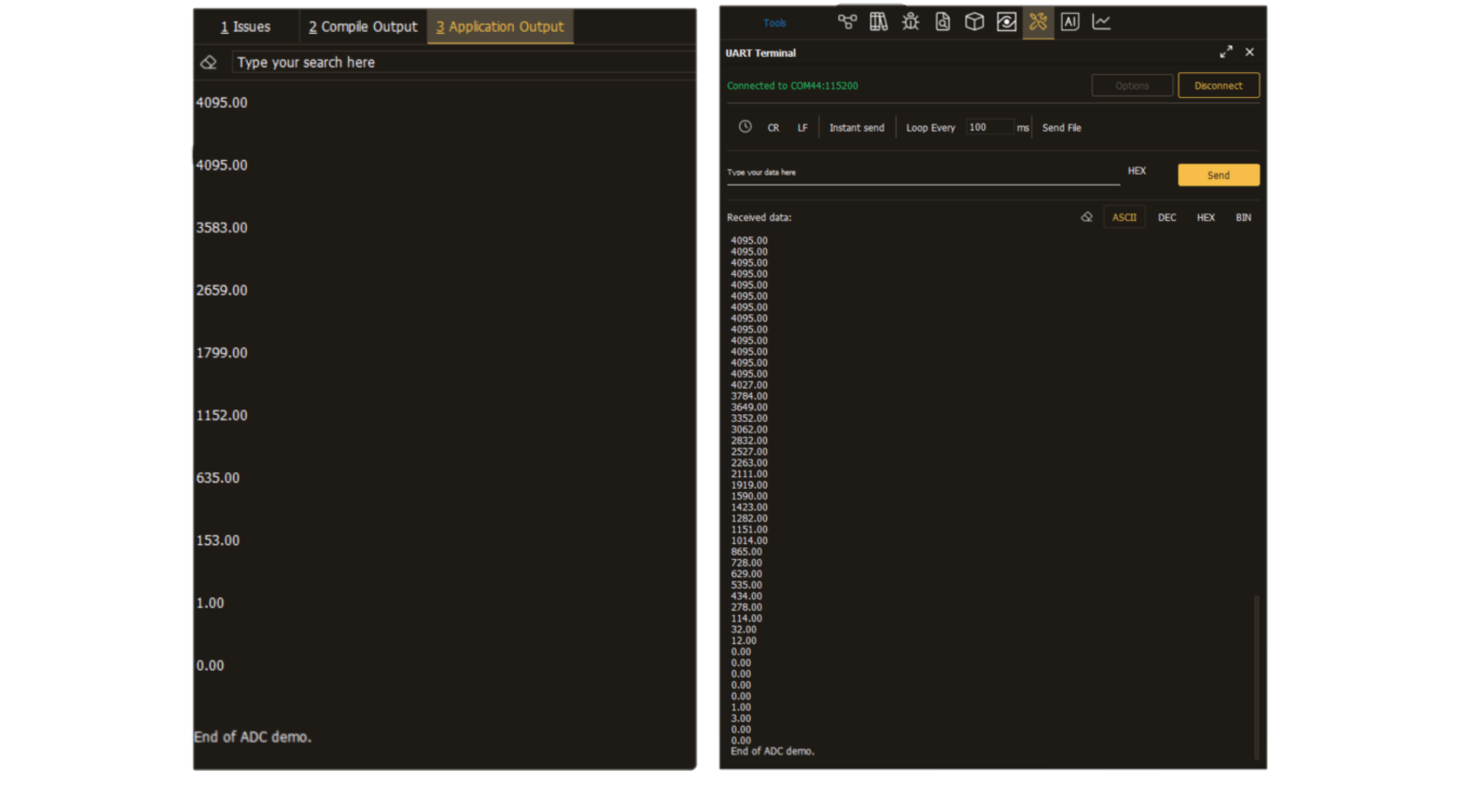Open the project hierarchy diagram icon

click(x=847, y=22)
